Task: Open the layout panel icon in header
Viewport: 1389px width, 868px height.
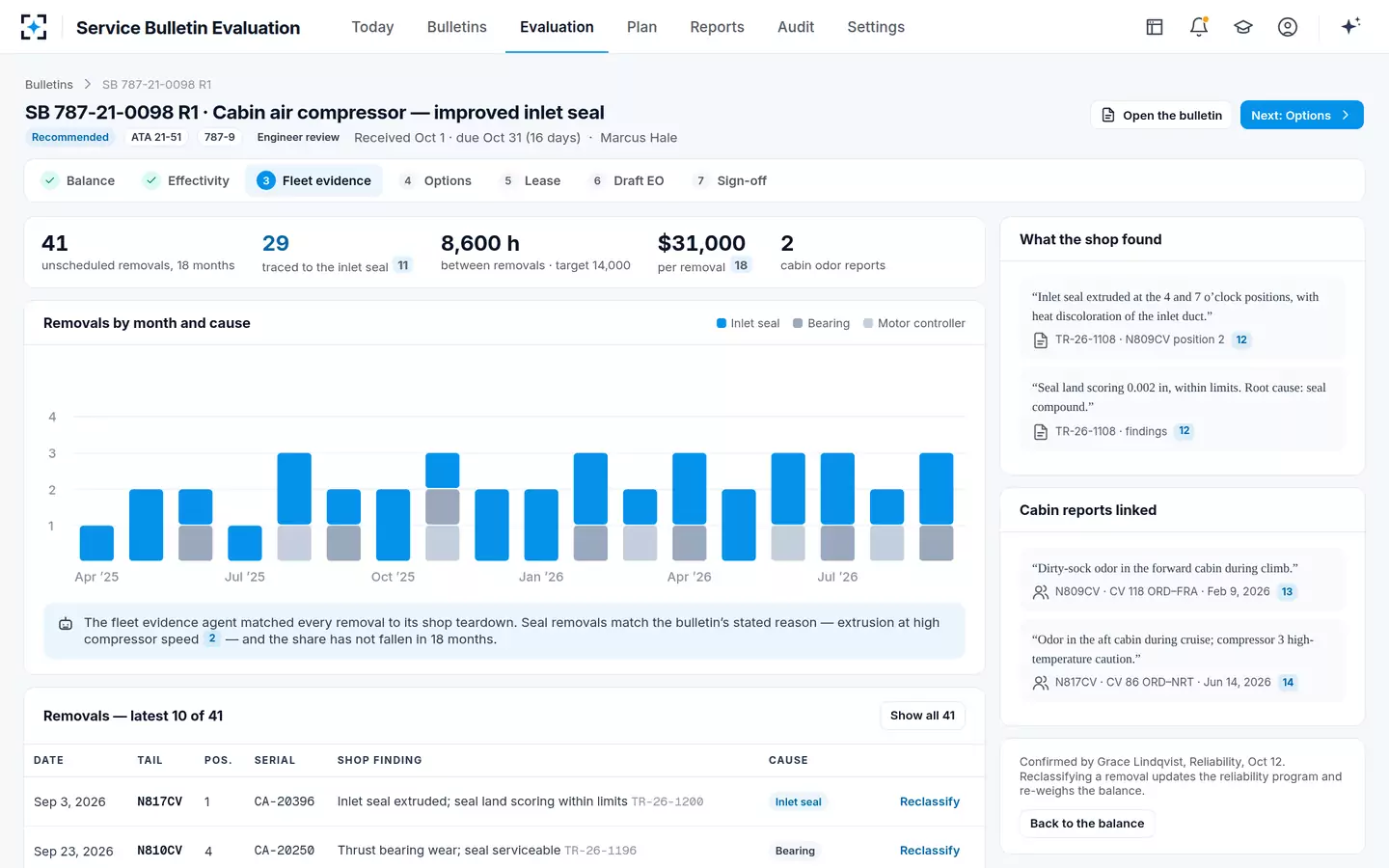Action: tap(1155, 27)
